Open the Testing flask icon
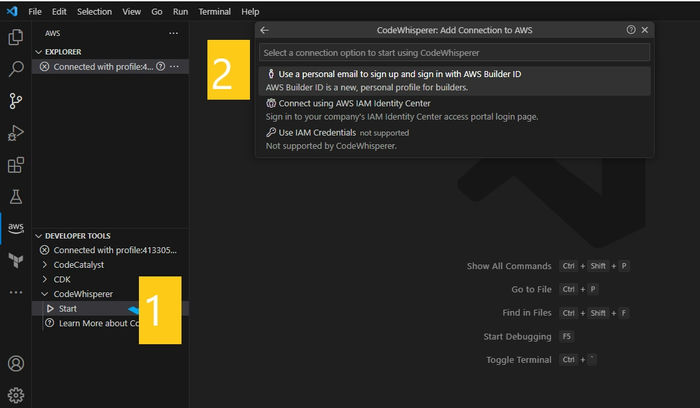 pyautogui.click(x=16, y=196)
